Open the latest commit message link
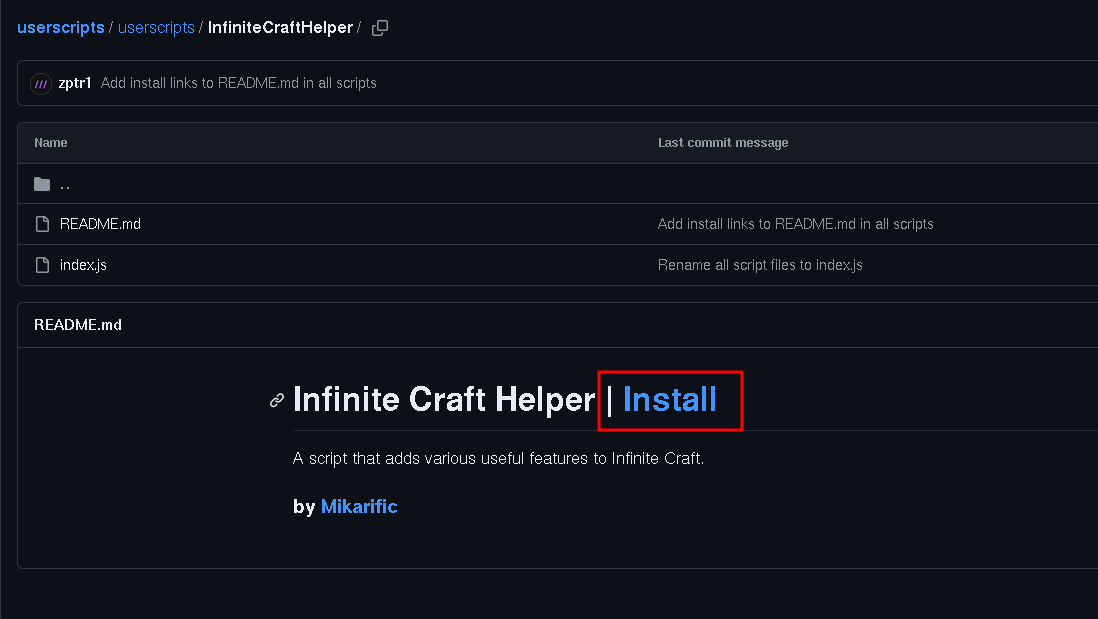The height and width of the screenshot is (619, 1098). pos(238,83)
